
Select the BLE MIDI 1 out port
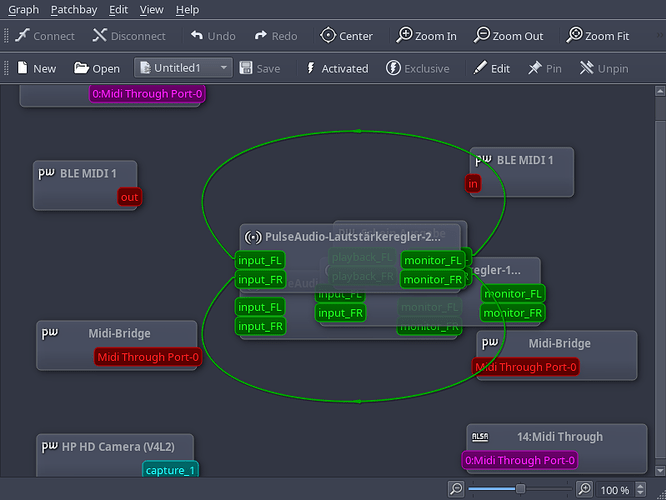tap(129, 197)
